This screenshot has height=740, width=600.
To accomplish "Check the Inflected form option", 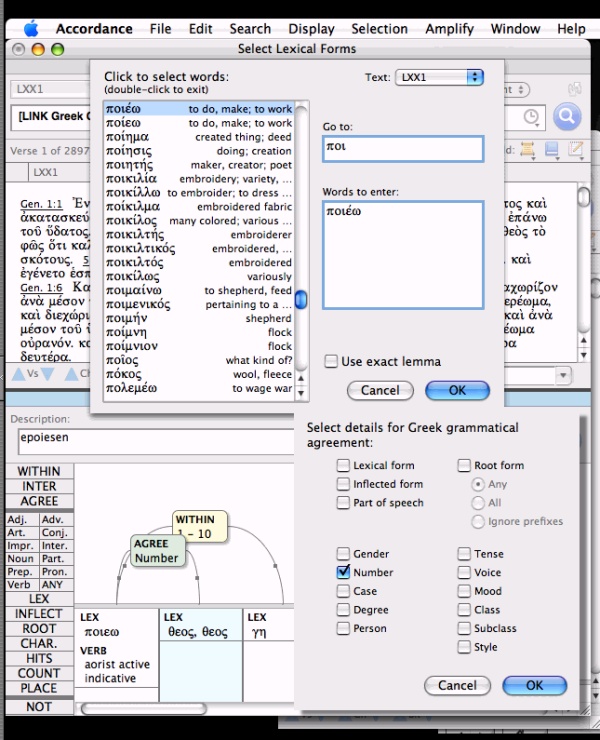I will [343, 484].
